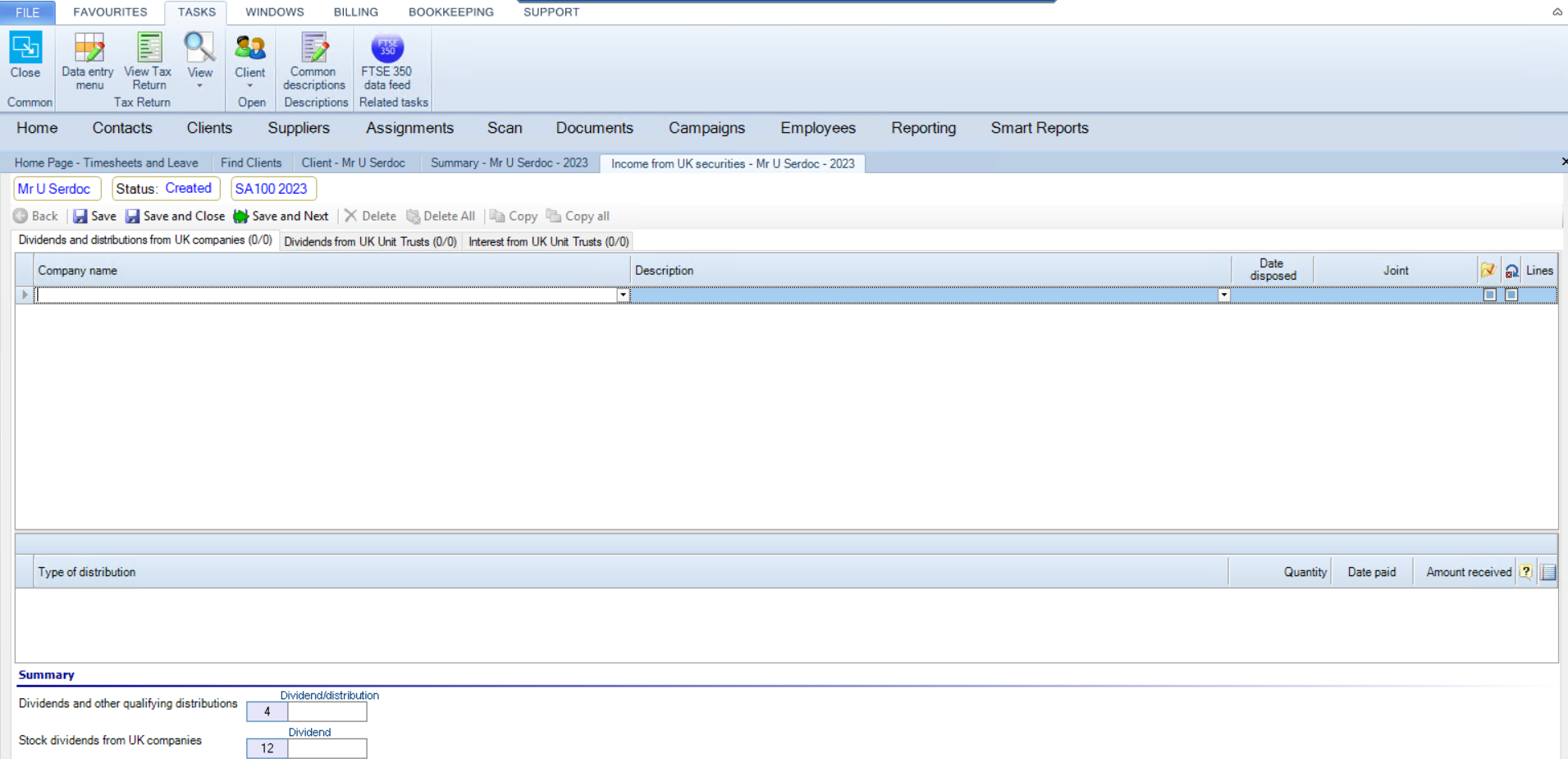The height and width of the screenshot is (759, 1568).
Task: Click the Save toolbar button
Action: [x=95, y=216]
